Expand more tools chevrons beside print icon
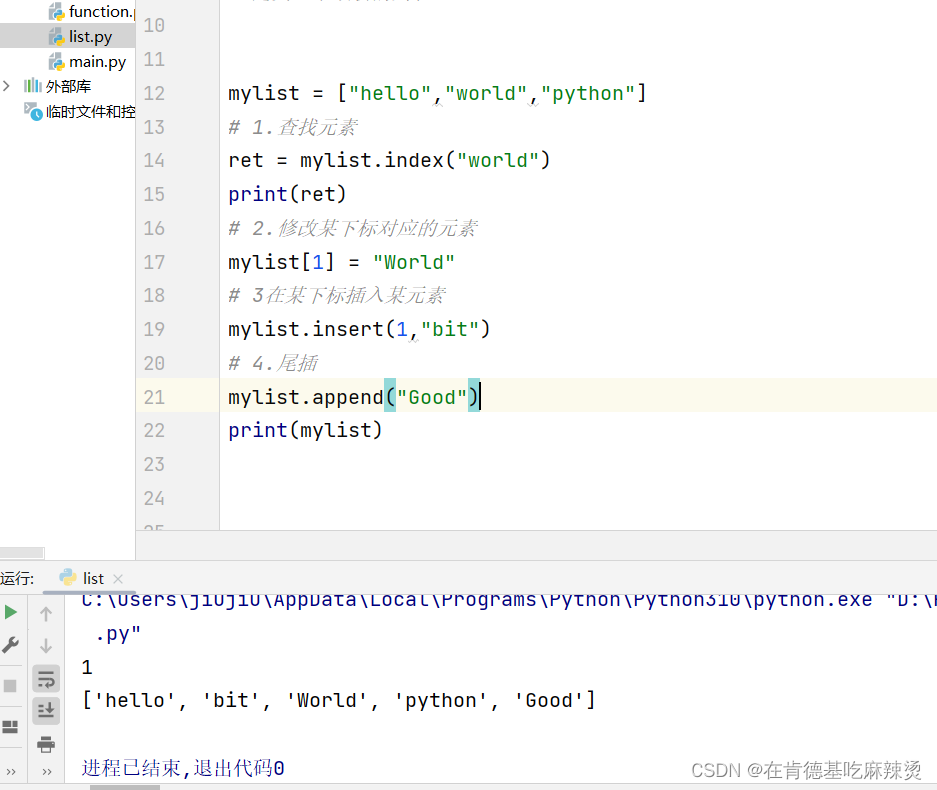Image resolution: width=937 pixels, height=790 pixels. click(47, 771)
